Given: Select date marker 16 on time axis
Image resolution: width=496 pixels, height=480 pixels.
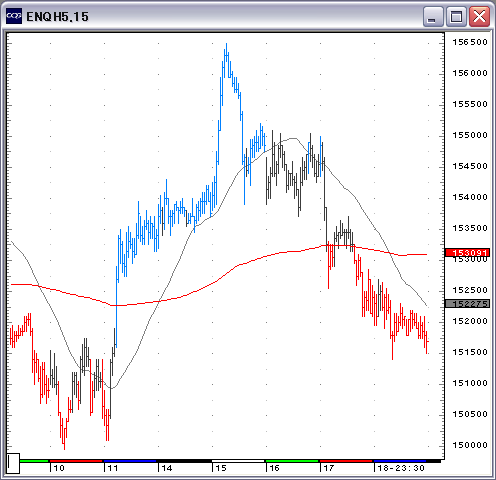Looking at the screenshot, I should 274,468.
